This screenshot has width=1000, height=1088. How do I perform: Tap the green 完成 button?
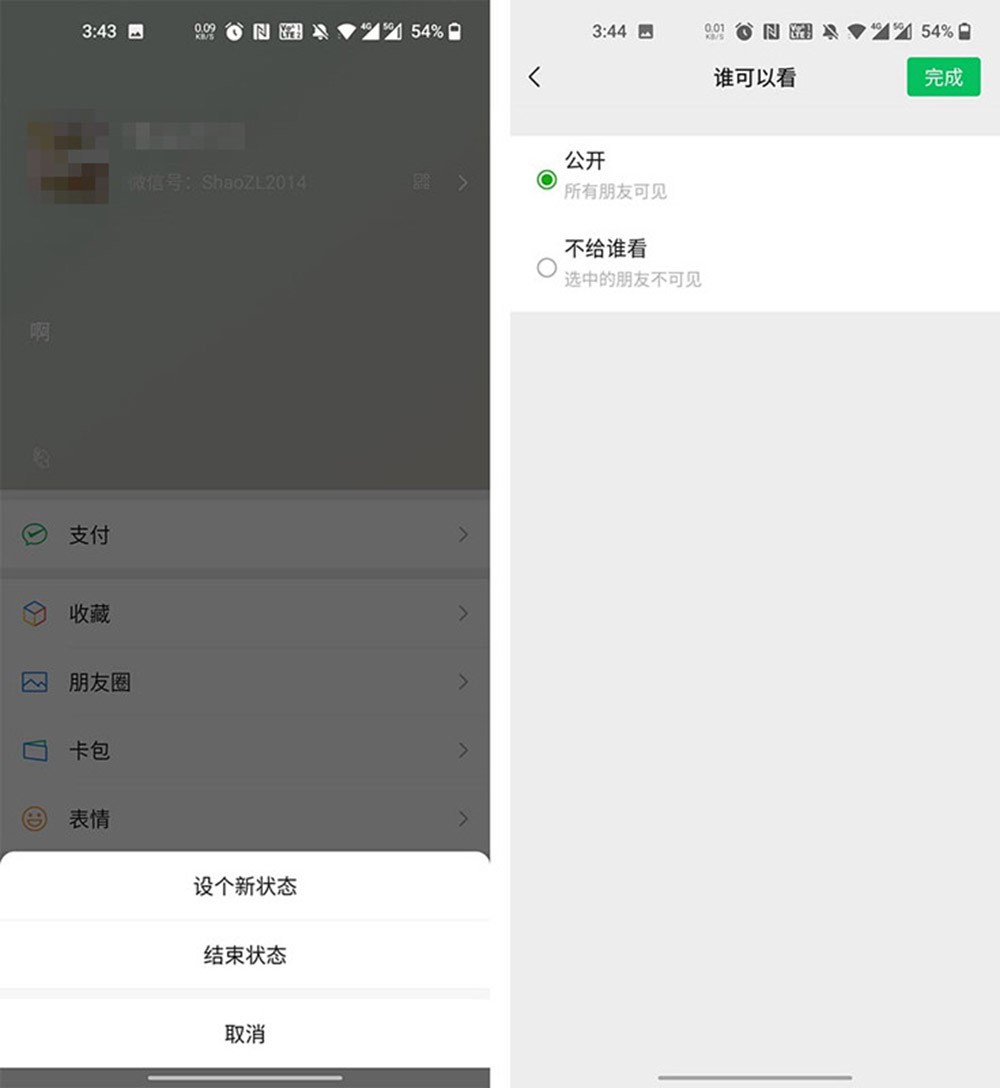click(943, 77)
